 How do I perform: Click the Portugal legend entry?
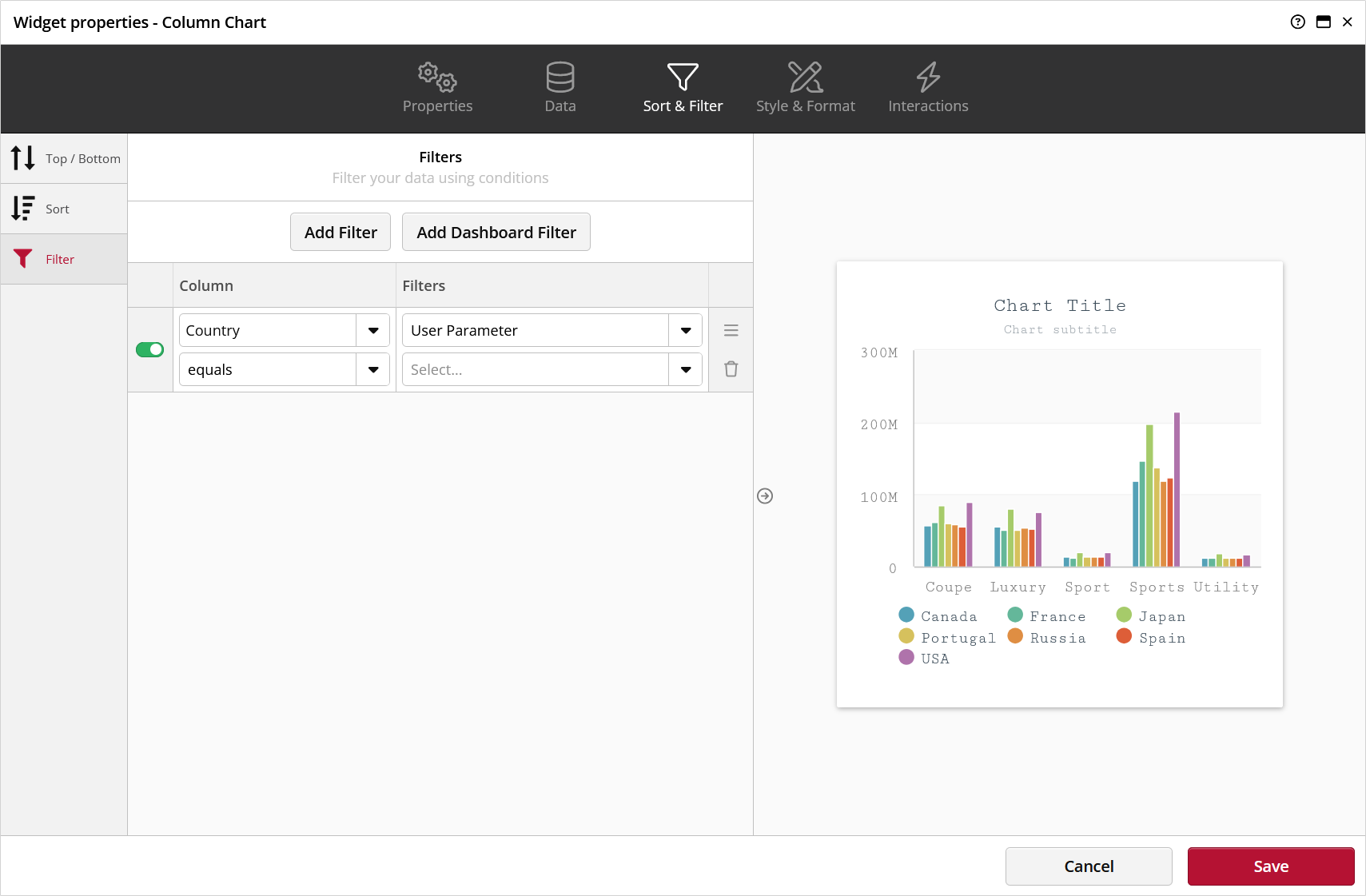pyautogui.click(x=947, y=637)
